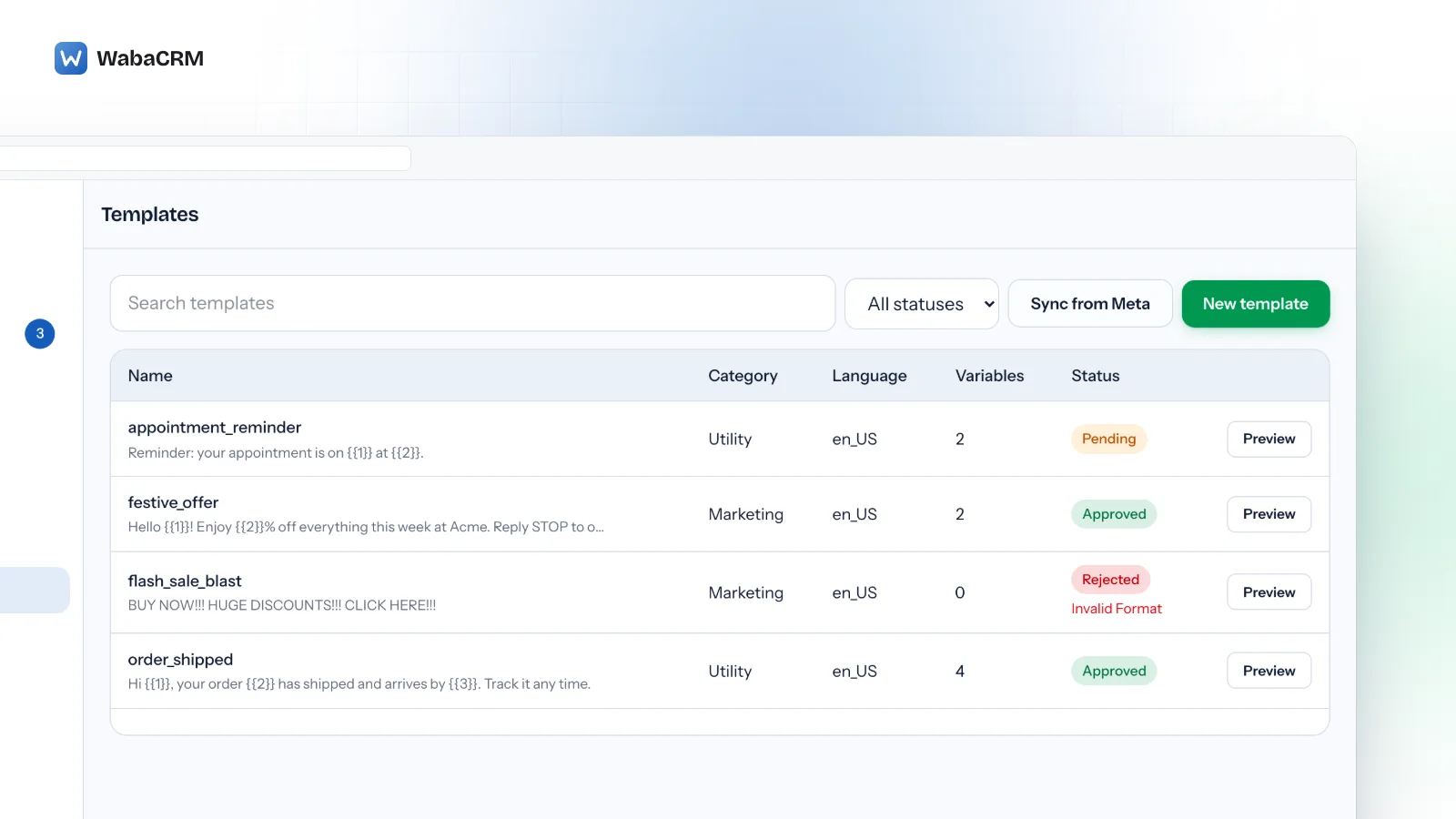Image resolution: width=1456 pixels, height=819 pixels.
Task: Click the Pending status badge
Action: (1108, 439)
